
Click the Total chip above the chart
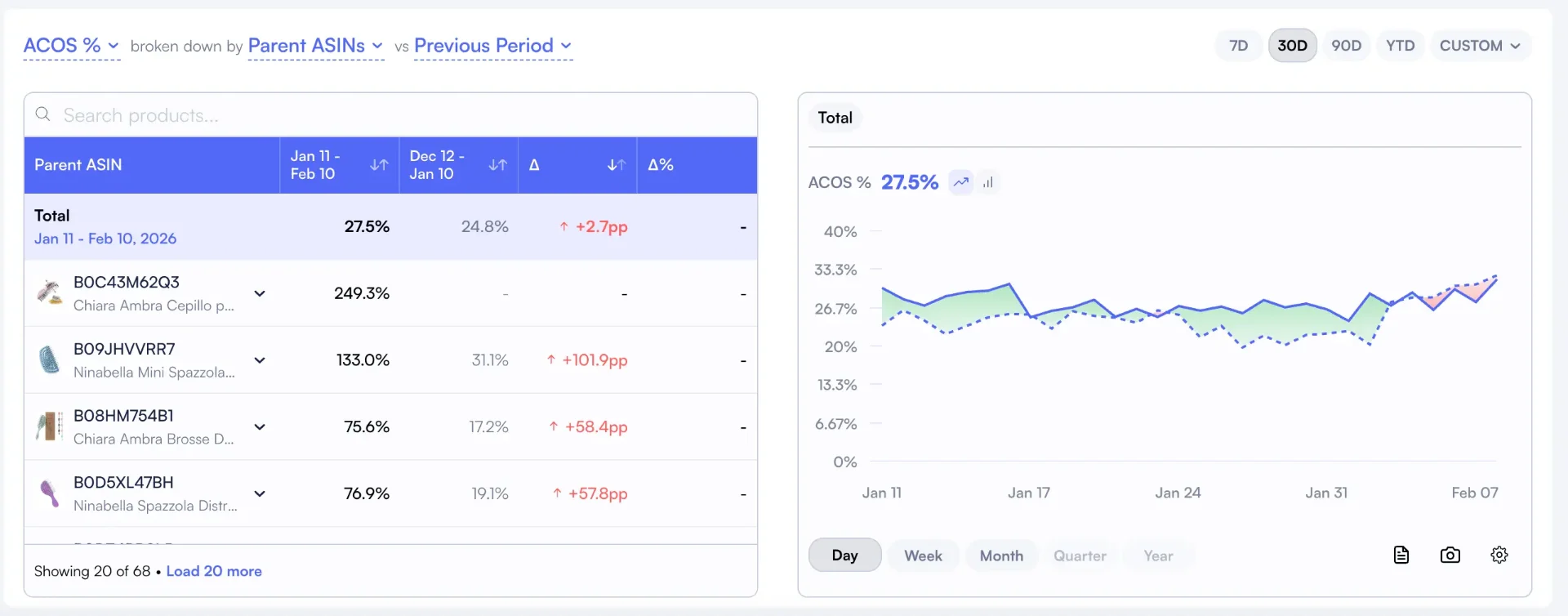835,118
